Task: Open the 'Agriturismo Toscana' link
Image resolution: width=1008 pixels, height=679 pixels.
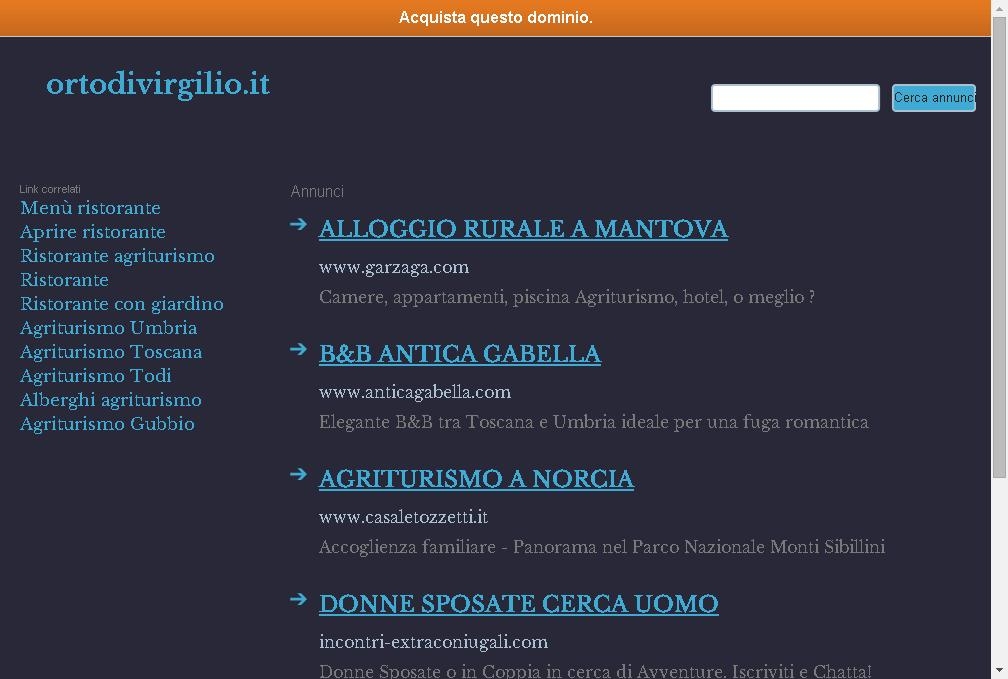Action: (x=111, y=352)
